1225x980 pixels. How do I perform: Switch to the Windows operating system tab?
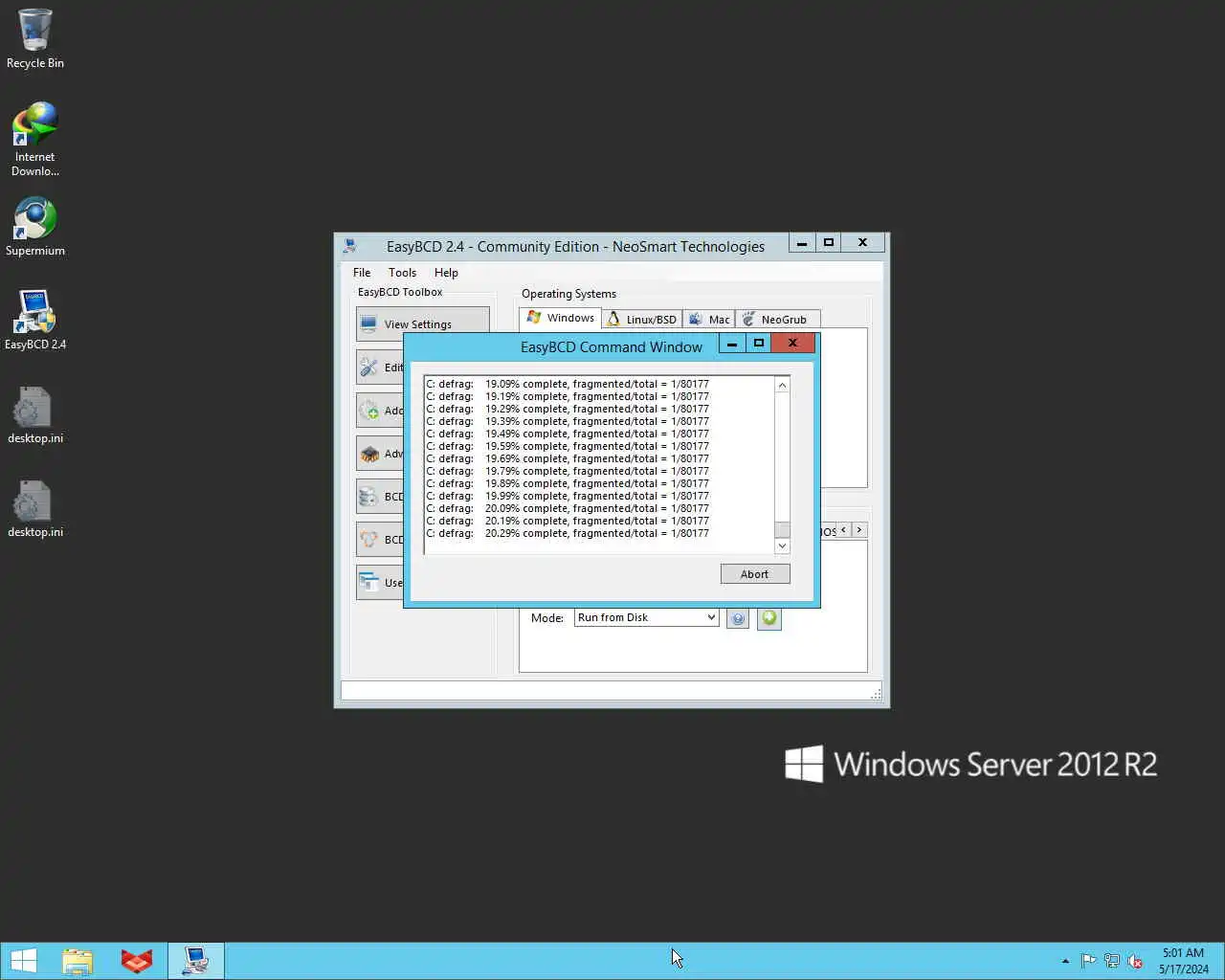[561, 318]
